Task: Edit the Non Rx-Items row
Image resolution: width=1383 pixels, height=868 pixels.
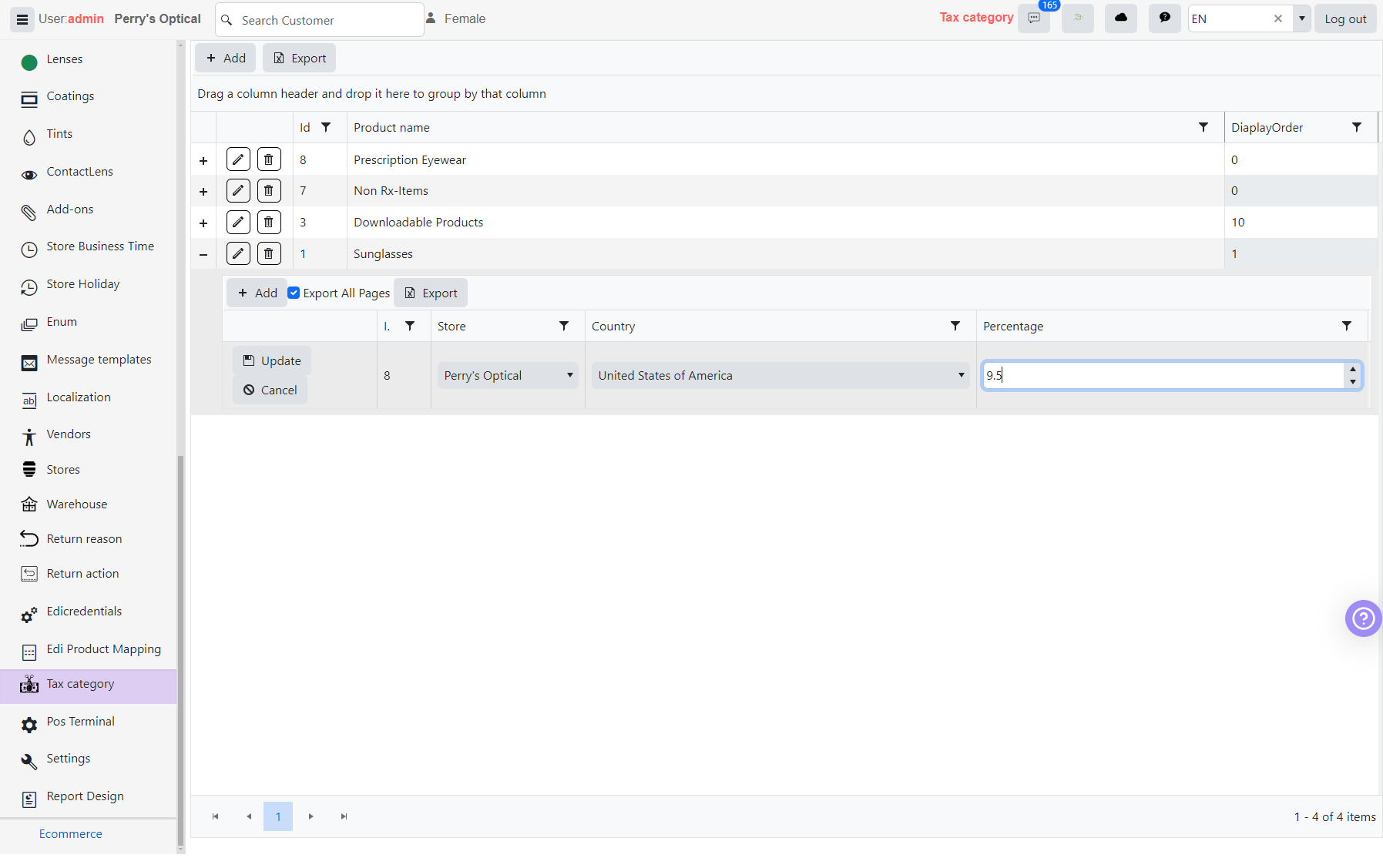Action: click(238, 190)
